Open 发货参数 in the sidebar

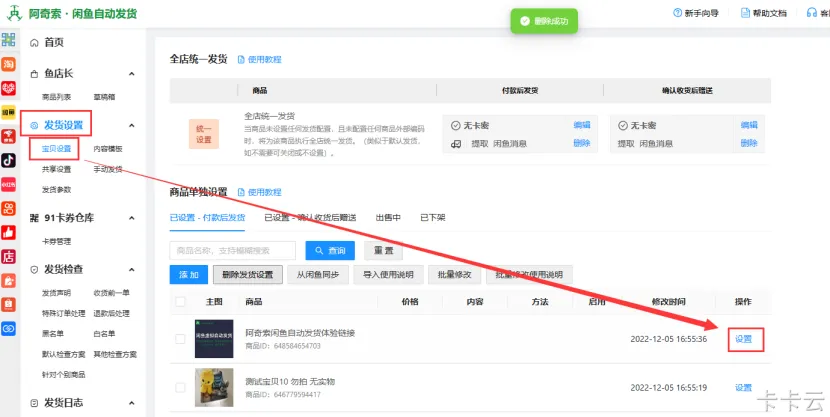56,189
